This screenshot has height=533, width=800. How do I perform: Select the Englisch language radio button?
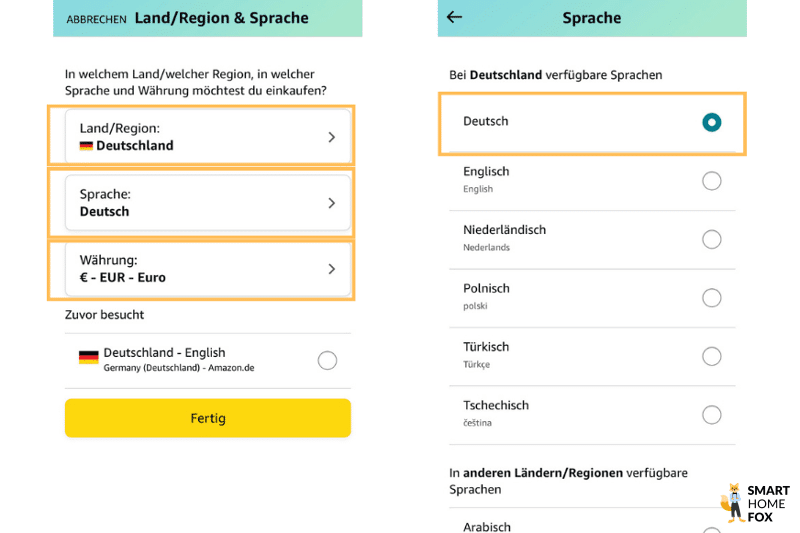click(711, 181)
